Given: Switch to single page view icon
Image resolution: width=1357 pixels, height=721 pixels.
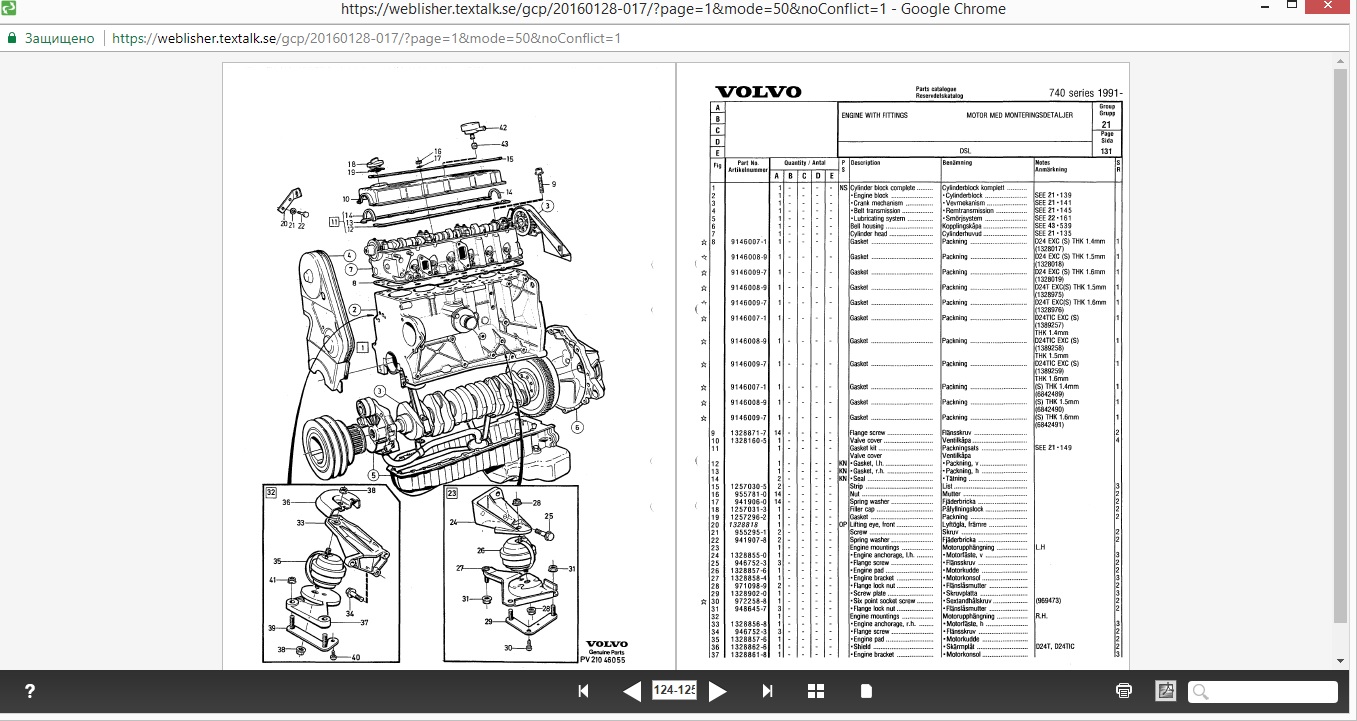Looking at the screenshot, I should click(866, 691).
